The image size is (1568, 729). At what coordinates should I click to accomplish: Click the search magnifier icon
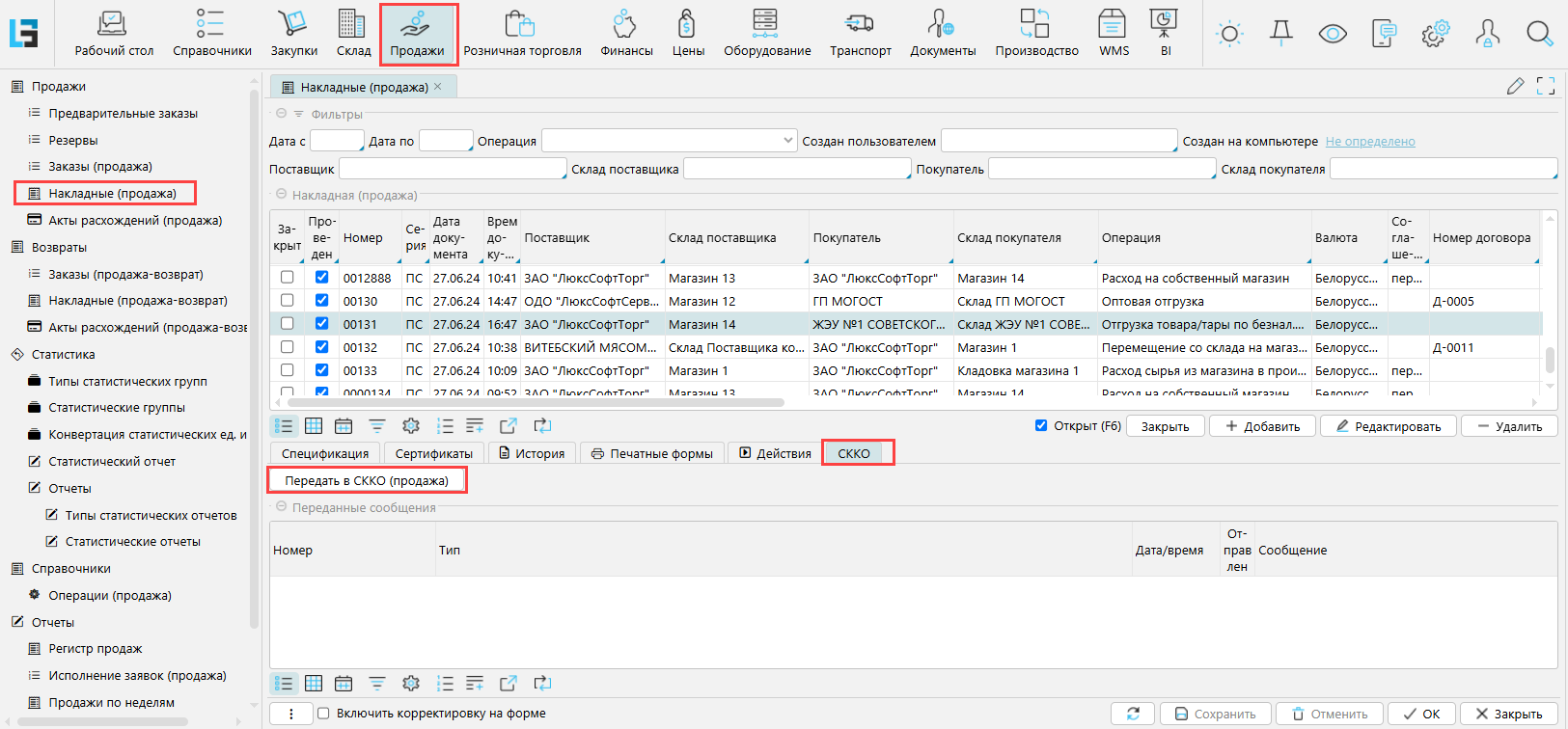(1539, 35)
